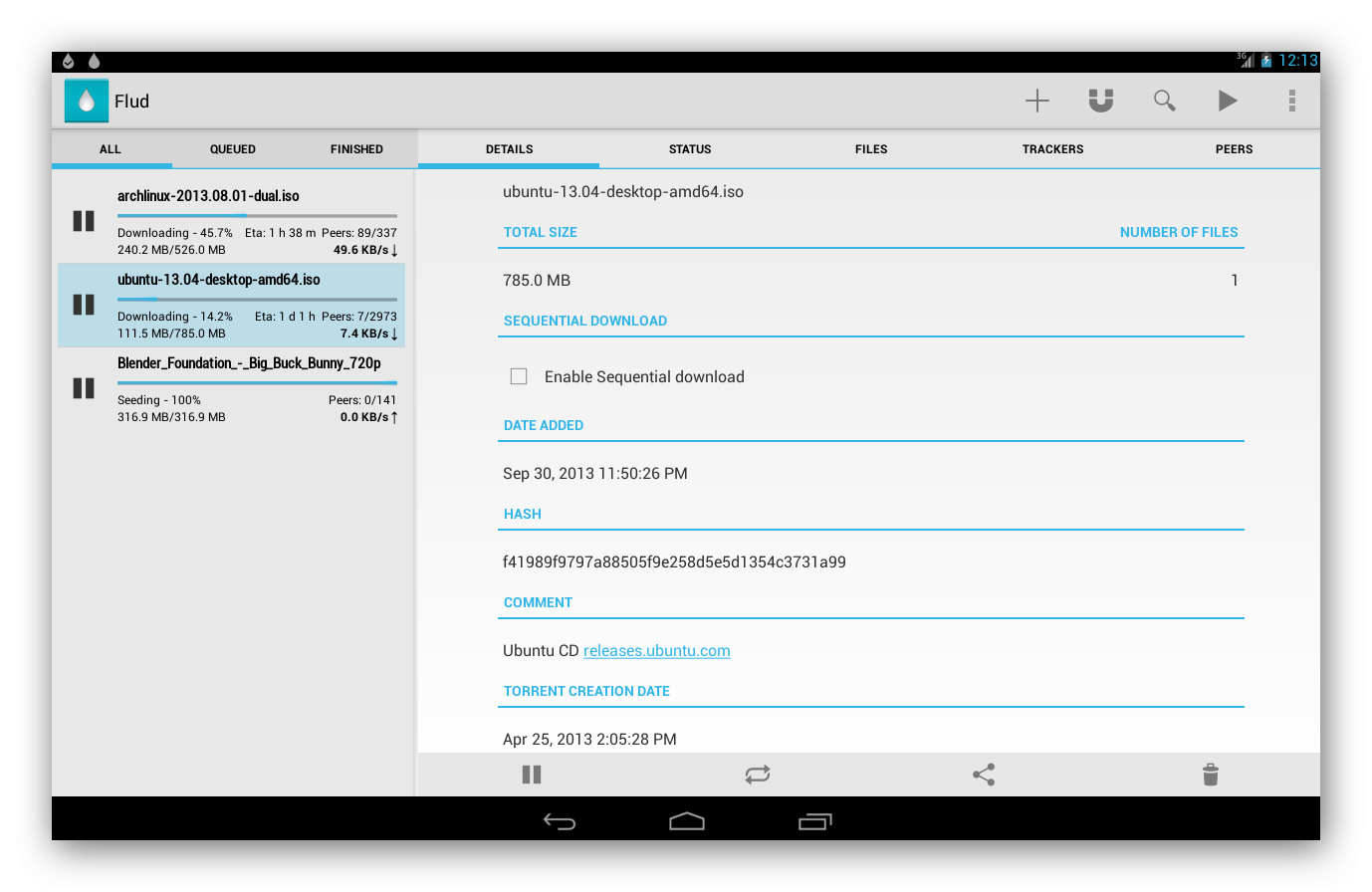Tap the second notification drop icon in status bar
This screenshot has width=1372, height=892.
coord(94,61)
